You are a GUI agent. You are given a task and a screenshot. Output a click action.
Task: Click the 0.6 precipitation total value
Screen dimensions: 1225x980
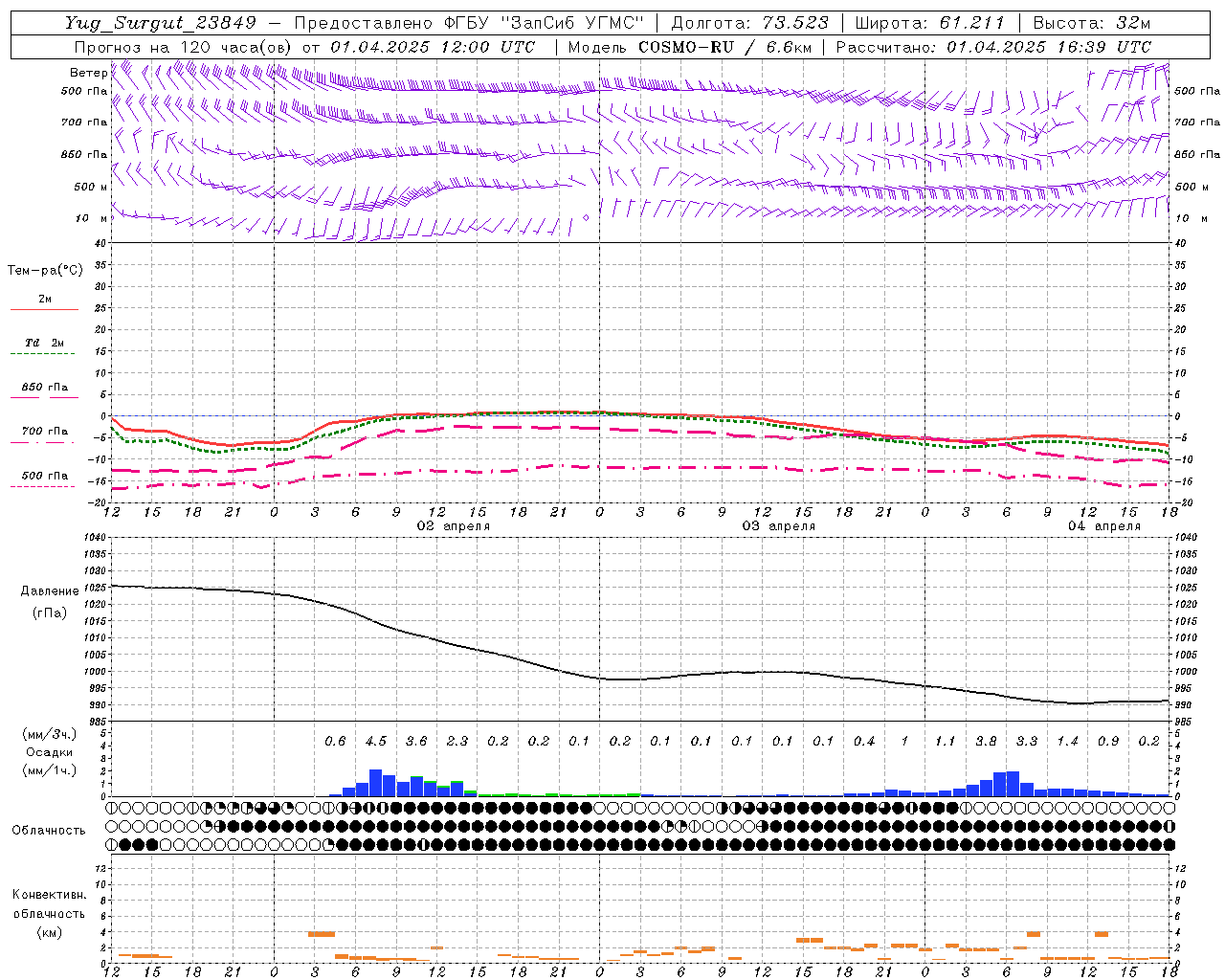click(335, 742)
